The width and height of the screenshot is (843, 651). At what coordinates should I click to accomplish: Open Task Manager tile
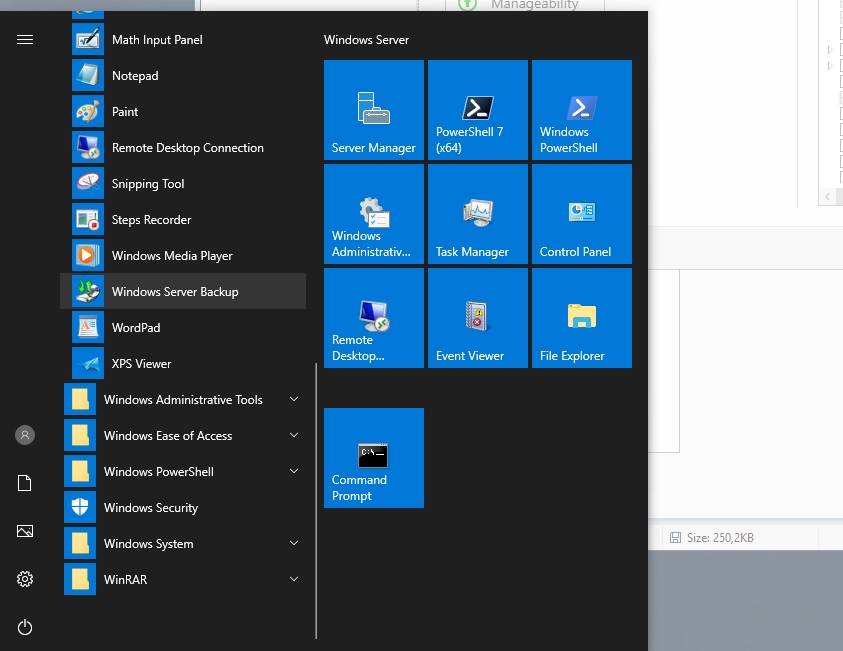coord(478,214)
